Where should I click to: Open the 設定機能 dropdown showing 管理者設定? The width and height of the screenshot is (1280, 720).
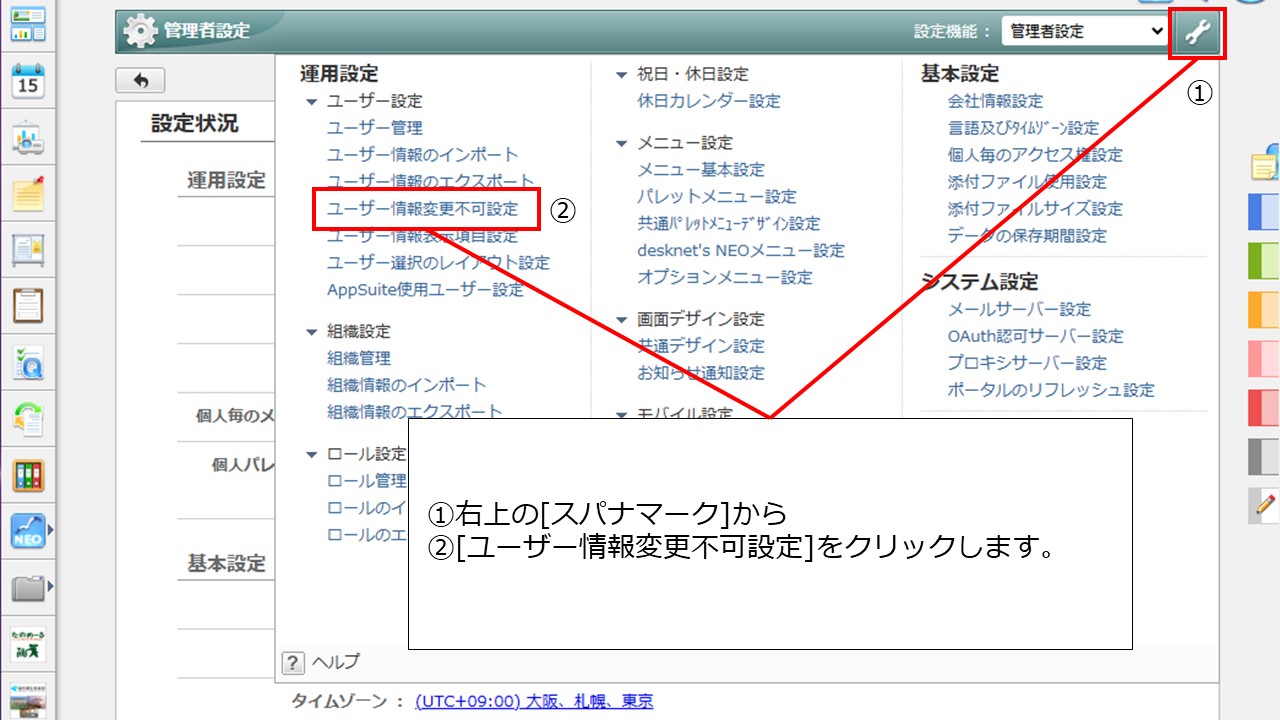coord(1085,31)
